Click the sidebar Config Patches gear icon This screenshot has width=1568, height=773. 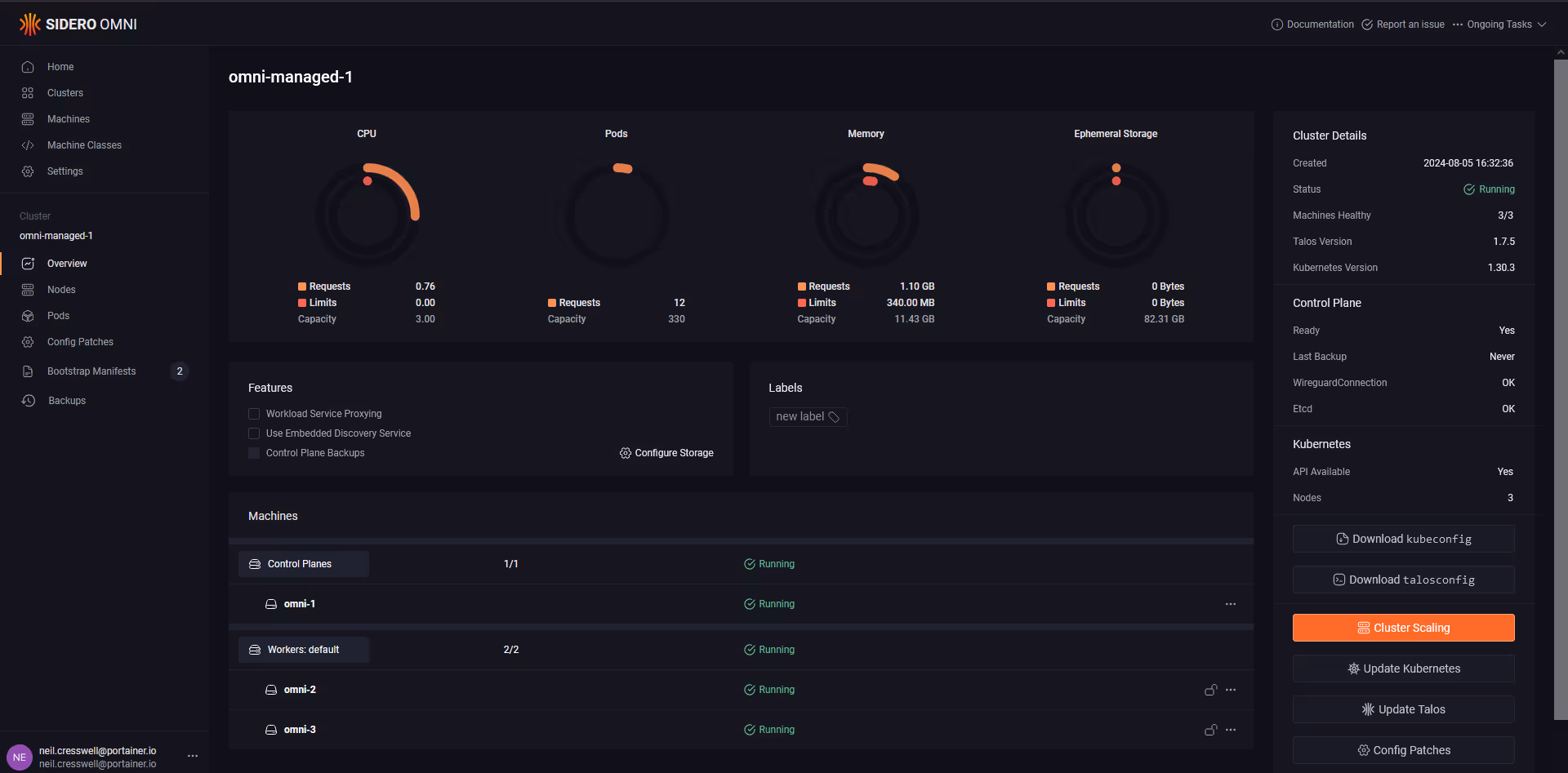(x=28, y=342)
